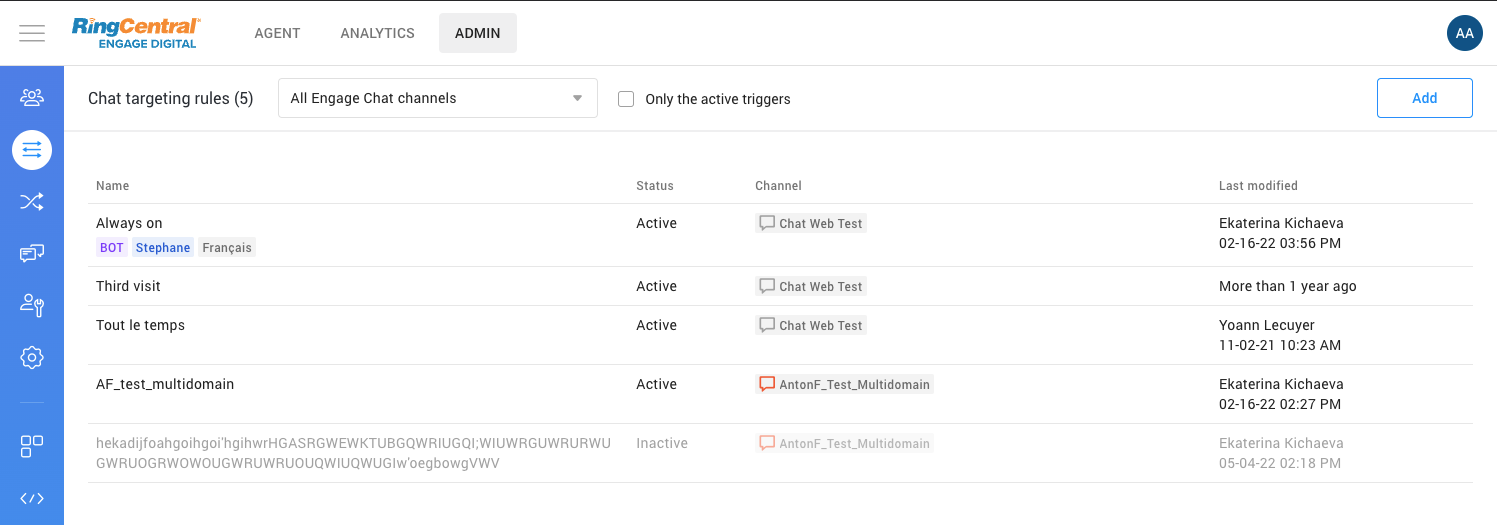Click AntonF_Test_Multidomain label in the Active row

pos(855,384)
